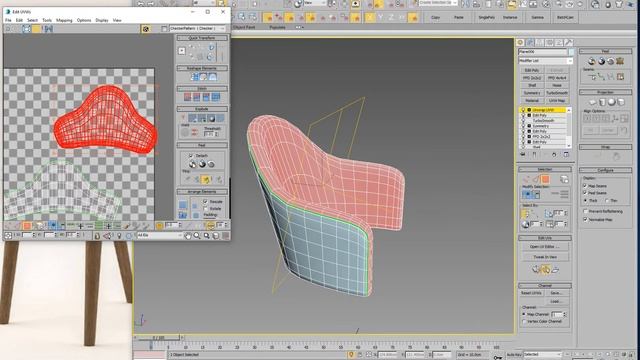Image resolution: width=640 pixels, height=360 pixels.
Task: Collapse the Projection rollout
Action: point(605,92)
